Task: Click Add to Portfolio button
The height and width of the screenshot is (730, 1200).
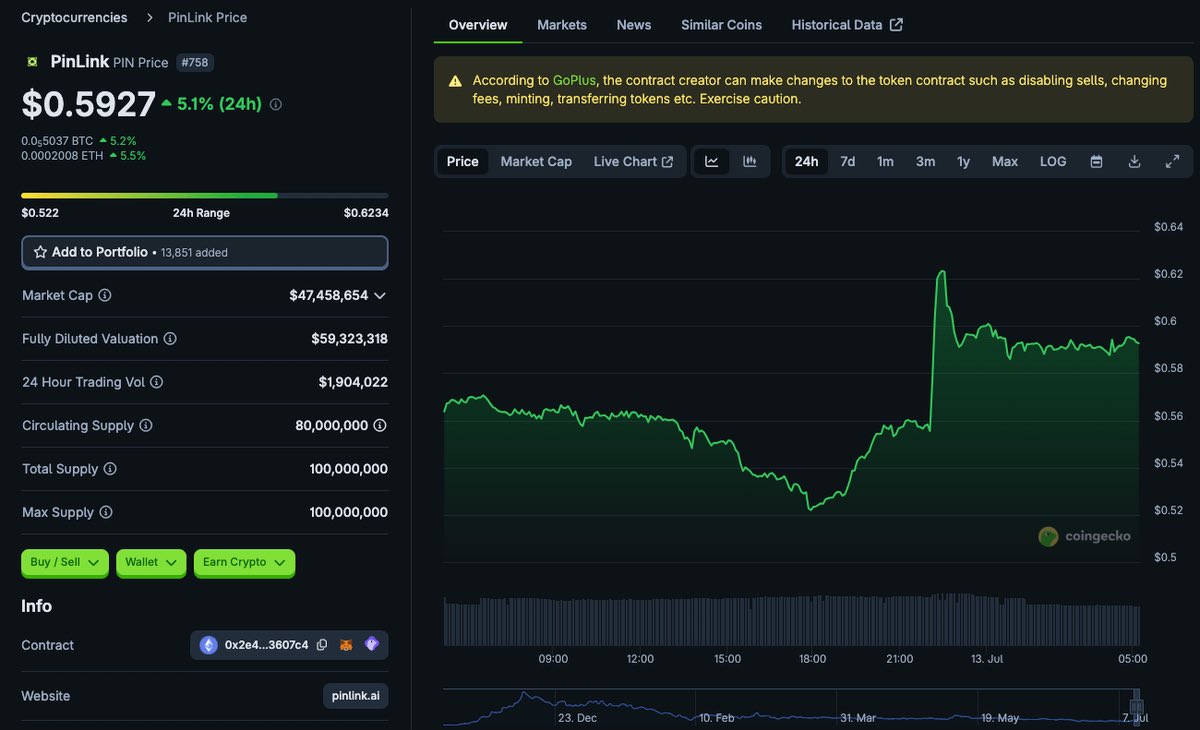Action: coord(205,252)
